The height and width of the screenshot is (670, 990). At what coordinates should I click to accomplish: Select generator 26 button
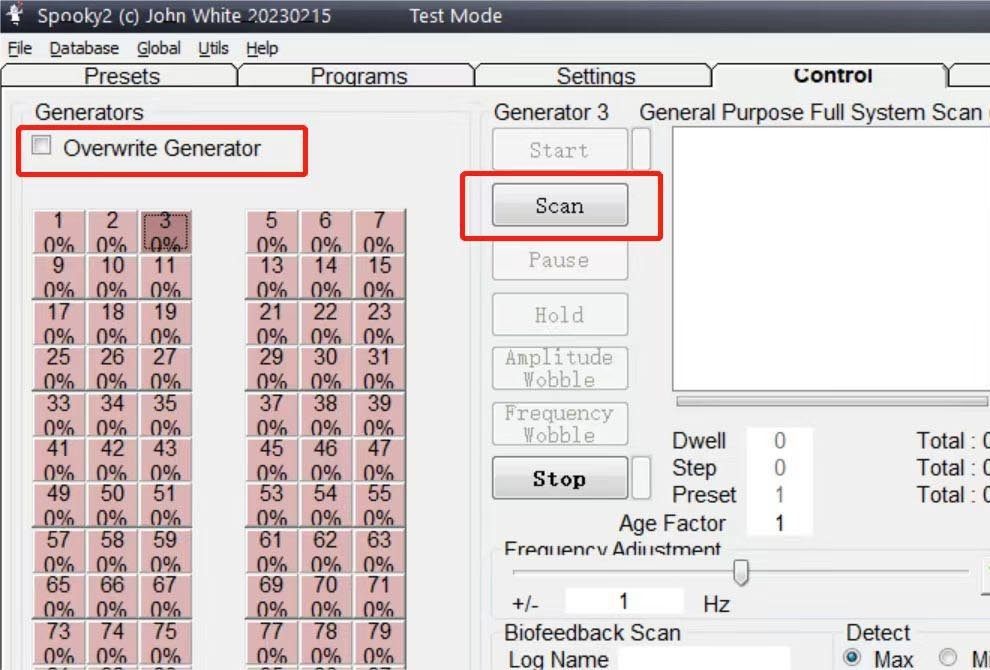pos(112,368)
